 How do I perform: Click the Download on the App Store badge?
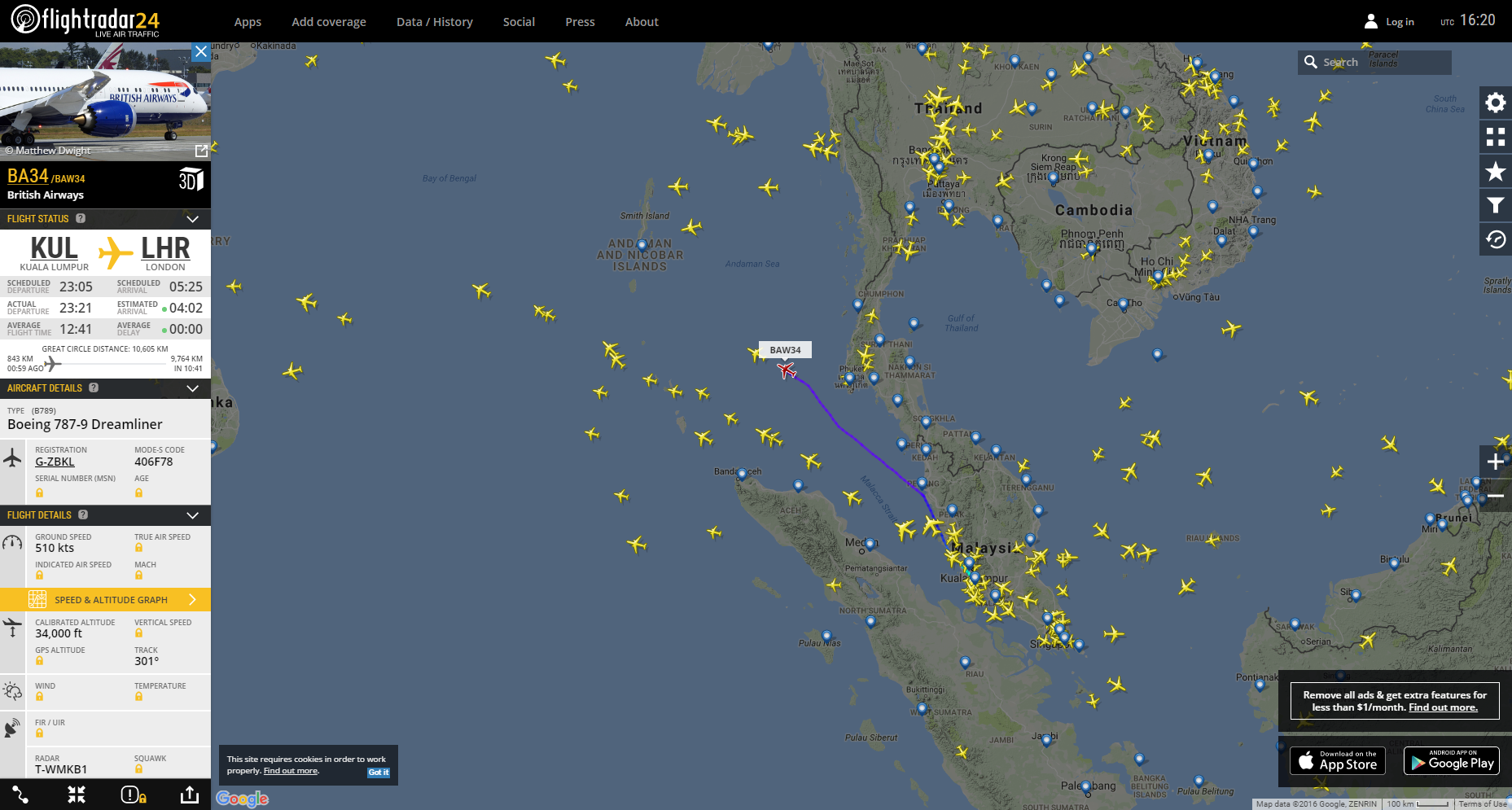pyautogui.click(x=1338, y=761)
